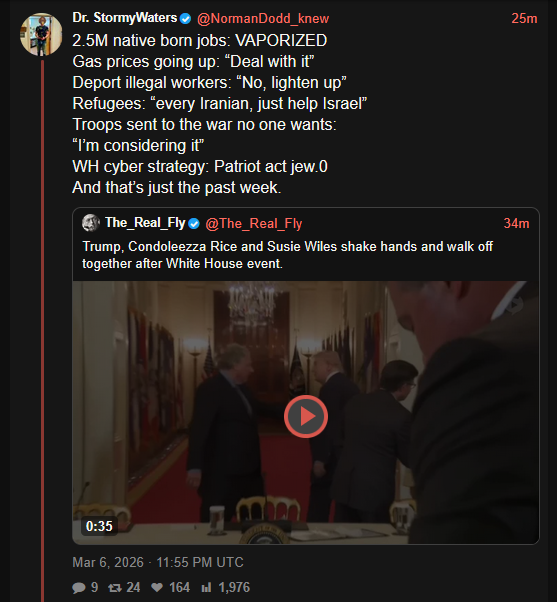Click the 0:35 video duration badge
The height and width of the screenshot is (602, 557).
(x=99, y=526)
